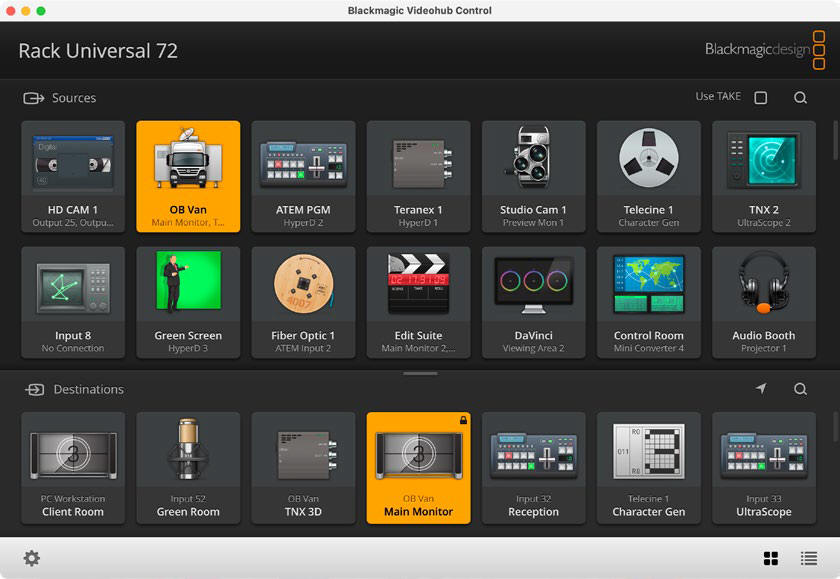Enable the Use TAKE checkbox
This screenshot has width=840, height=579.
point(761,97)
